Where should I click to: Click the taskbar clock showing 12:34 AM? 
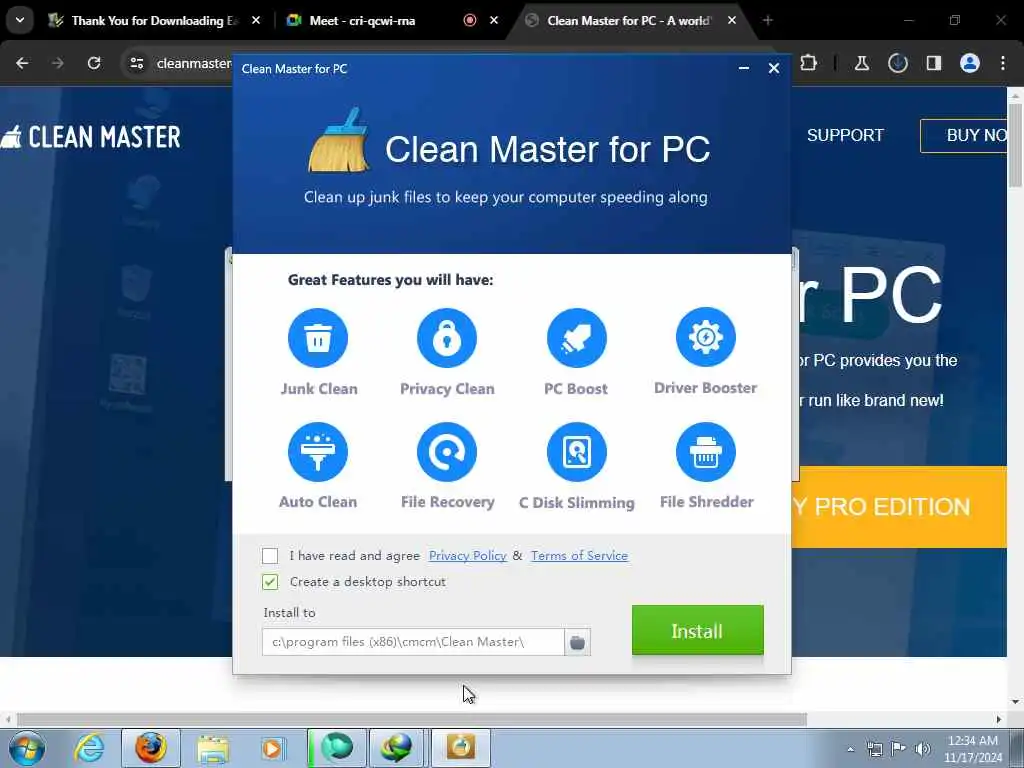[x=972, y=749]
